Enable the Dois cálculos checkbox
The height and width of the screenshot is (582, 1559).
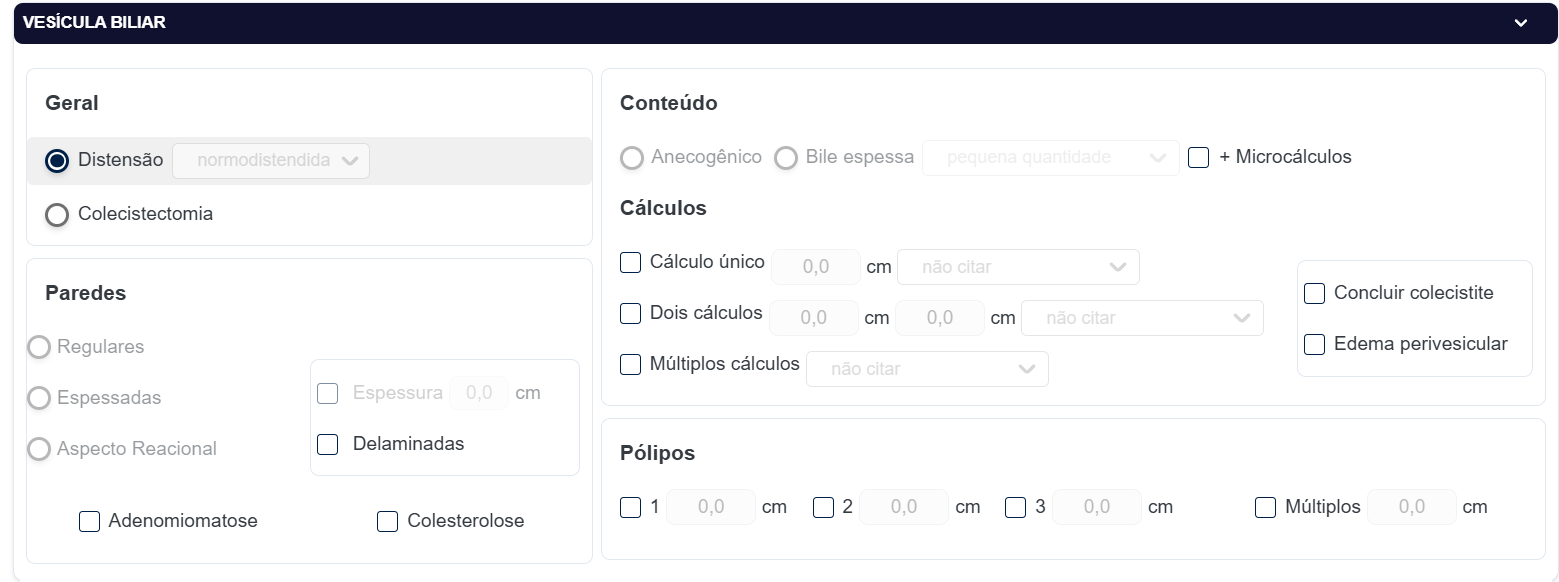click(x=630, y=314)
